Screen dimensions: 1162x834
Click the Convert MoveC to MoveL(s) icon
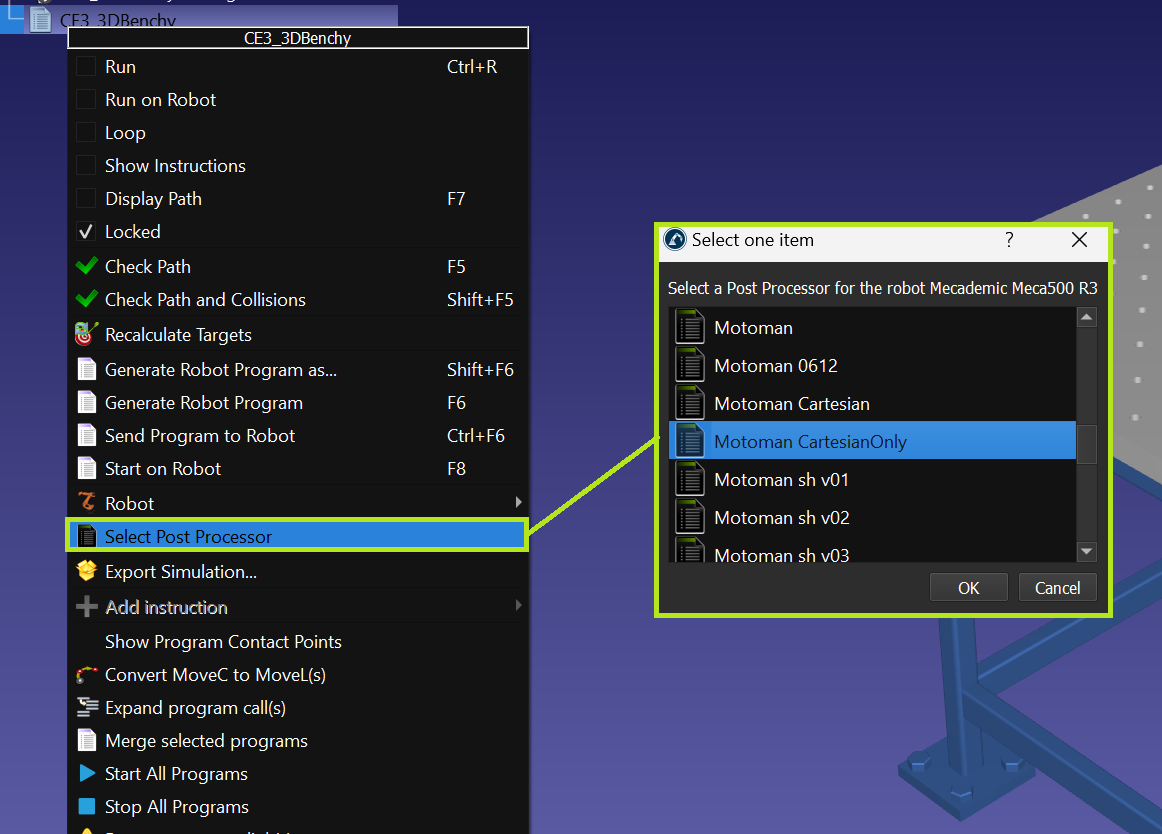(x=87, y=675)
